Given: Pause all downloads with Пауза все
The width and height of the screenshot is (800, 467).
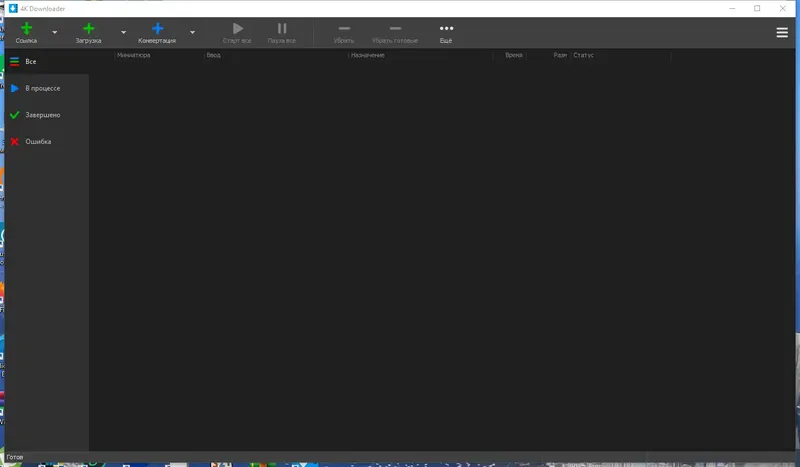Looking at the screenshot, I should click(x=282, y=33).
